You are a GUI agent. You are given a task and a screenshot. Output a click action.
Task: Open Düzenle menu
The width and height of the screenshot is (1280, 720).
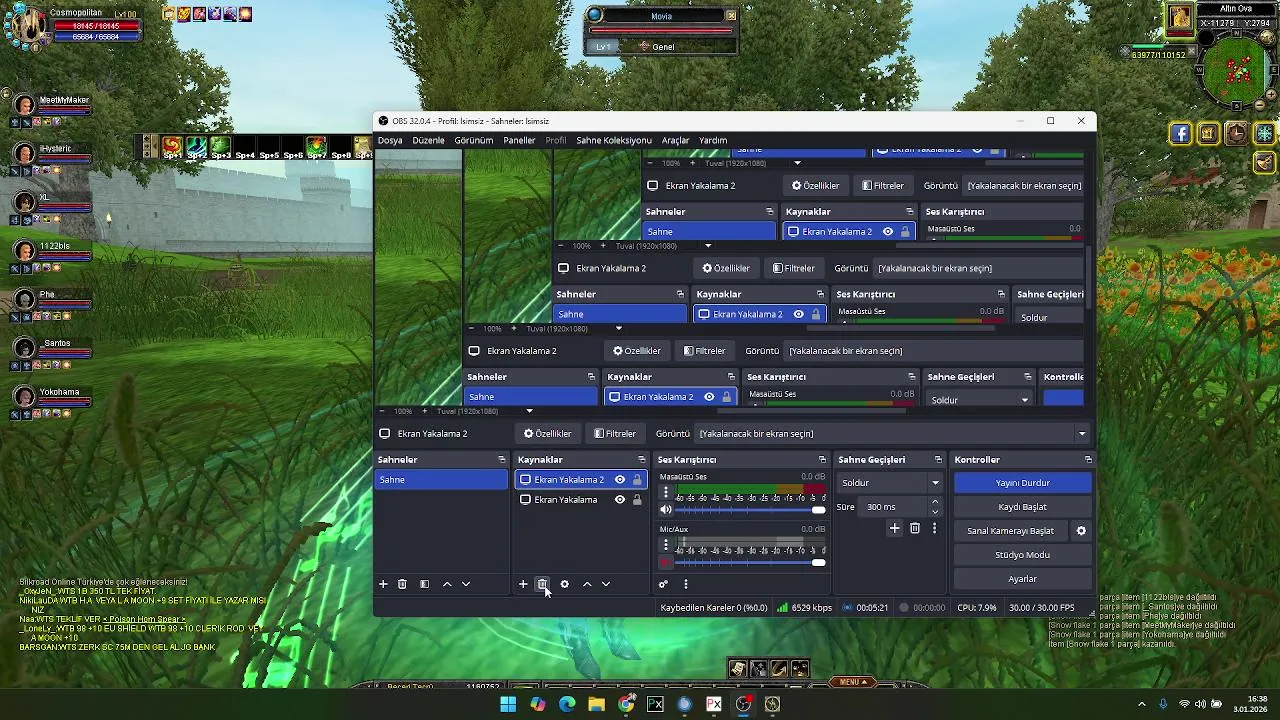(428, 141)
